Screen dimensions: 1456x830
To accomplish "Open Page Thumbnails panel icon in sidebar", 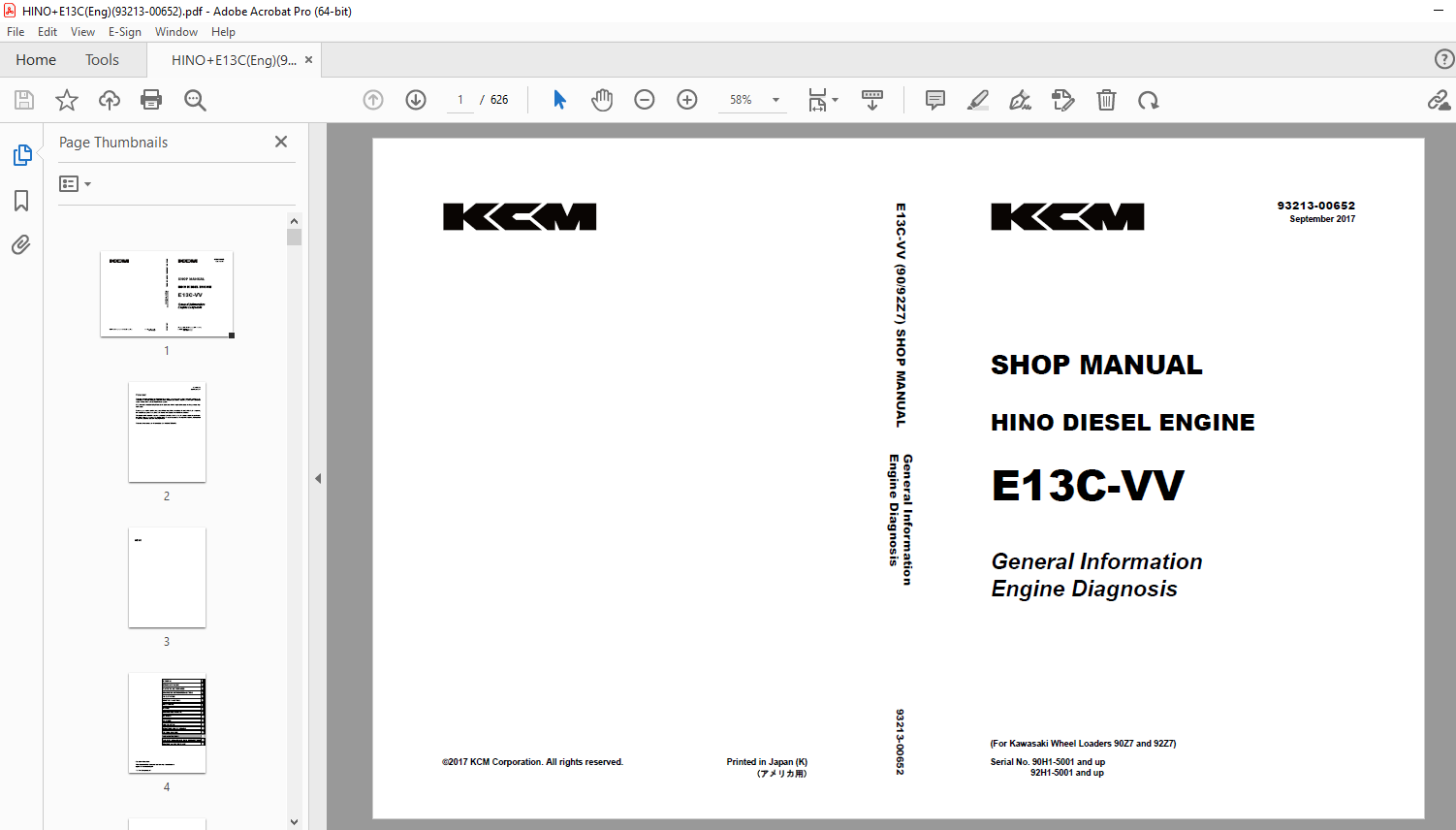I will pos(22,155).
